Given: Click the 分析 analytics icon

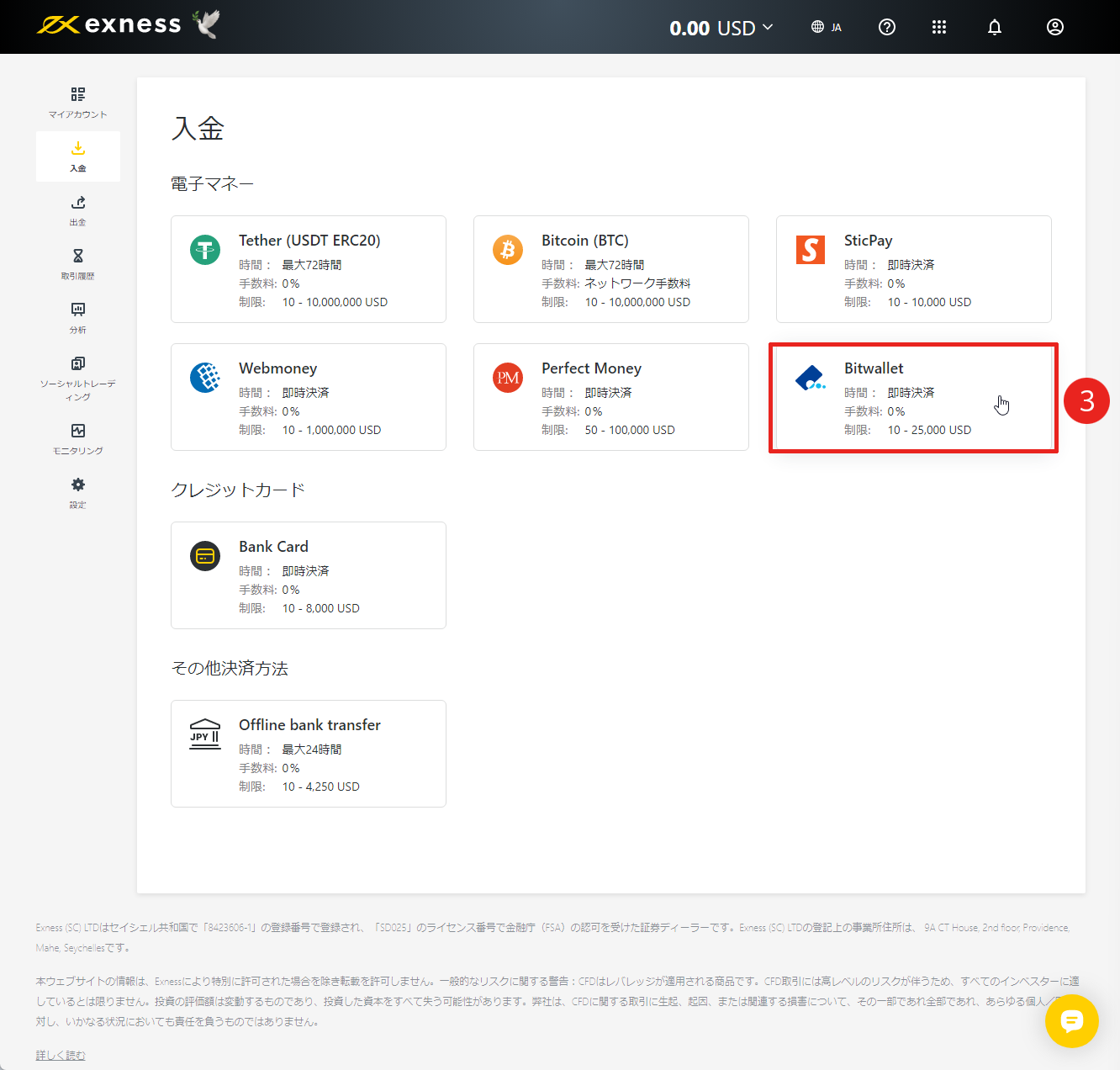Looking at the screenshot, I should click(77, 317).
